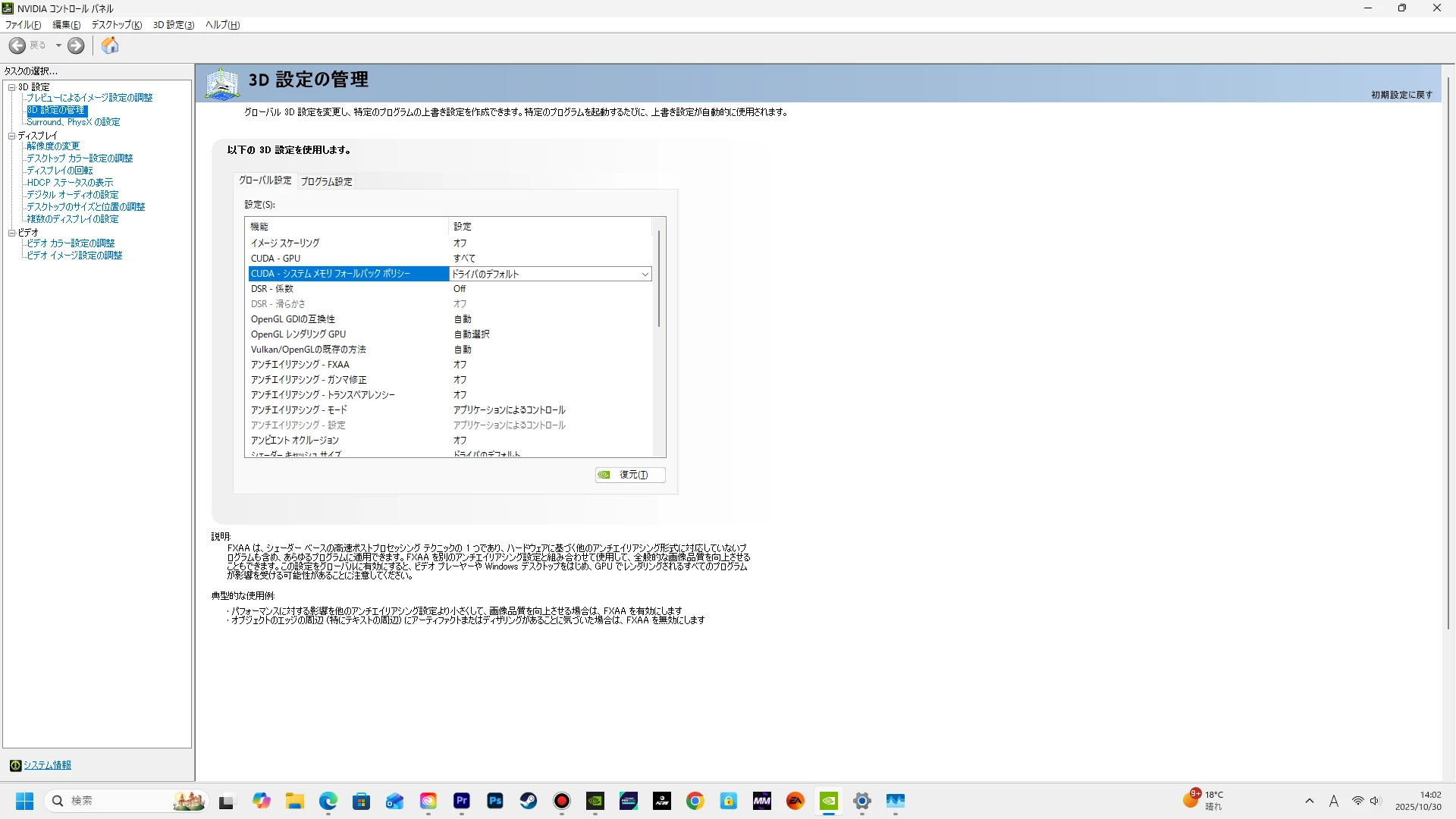Open Premiere Pro from the taskbar

tap(462, 801)
